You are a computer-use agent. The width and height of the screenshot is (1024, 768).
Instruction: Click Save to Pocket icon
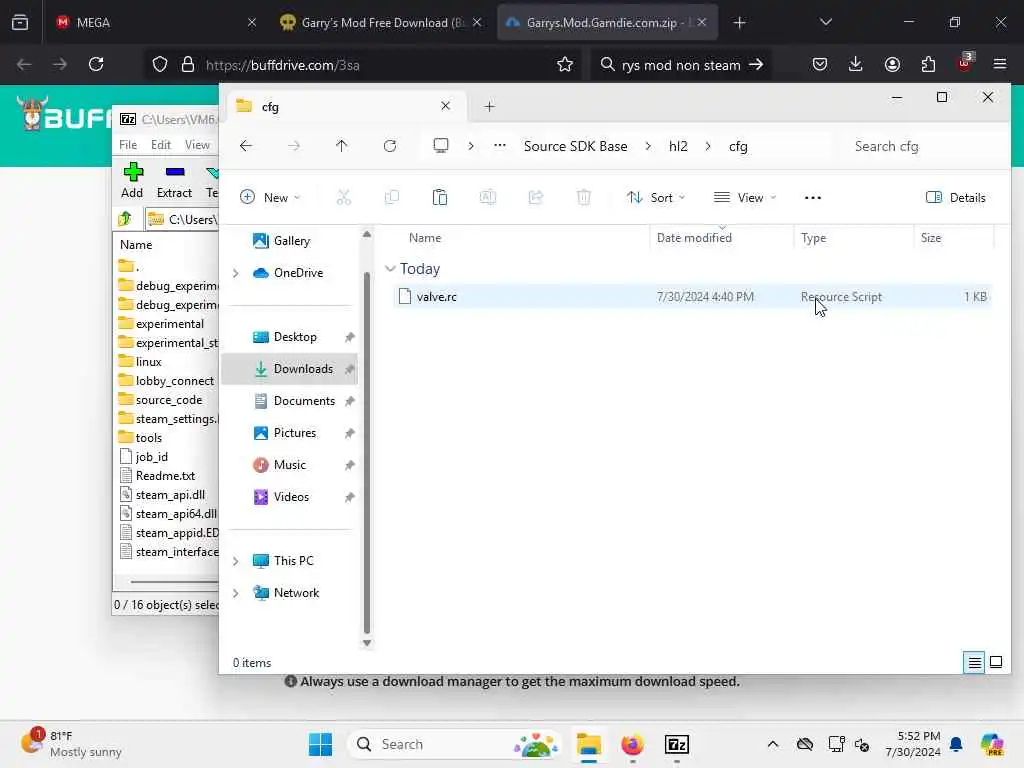tap(820, 65)
